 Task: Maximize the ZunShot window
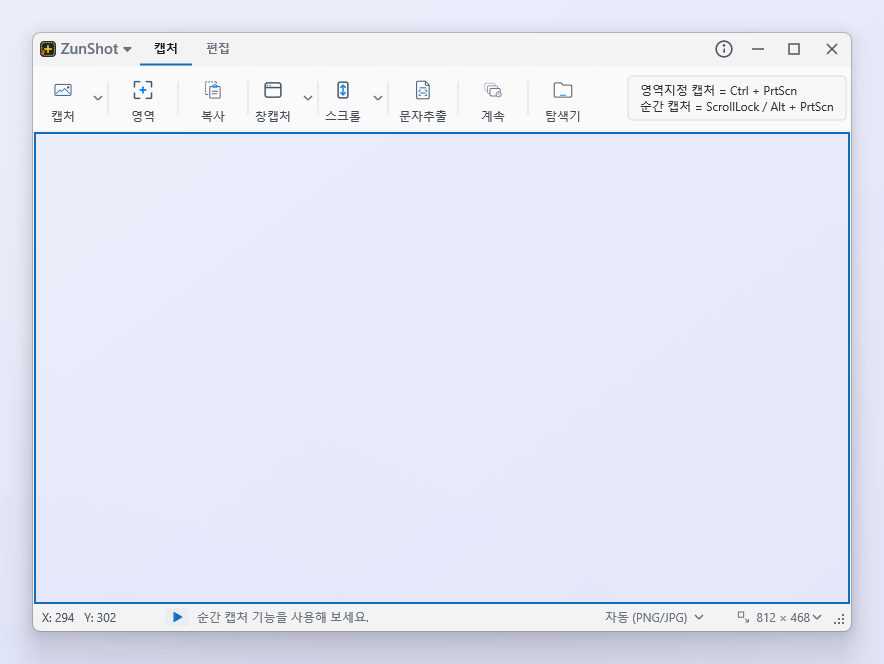[794, 49]
